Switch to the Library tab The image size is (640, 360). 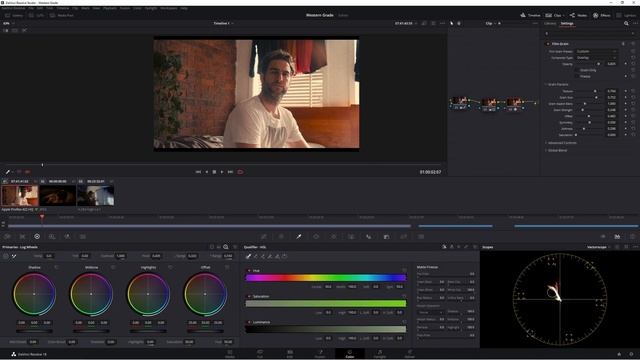pyautogui.click(x=550, y=23)
